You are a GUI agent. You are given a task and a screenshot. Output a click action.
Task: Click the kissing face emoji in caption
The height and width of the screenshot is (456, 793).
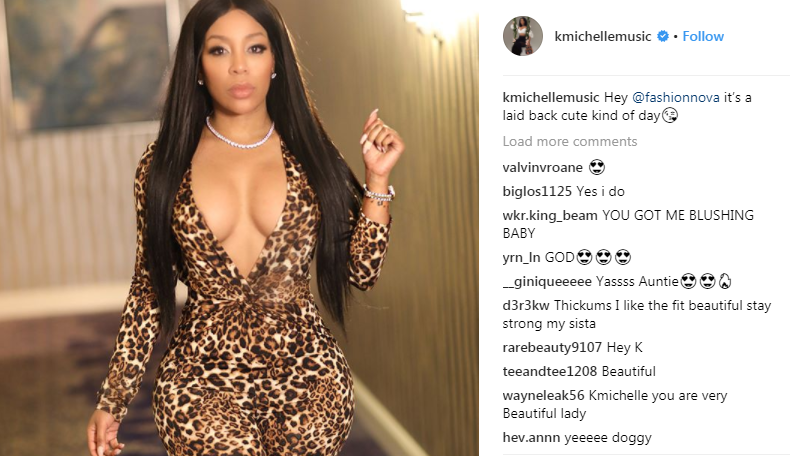670,116
